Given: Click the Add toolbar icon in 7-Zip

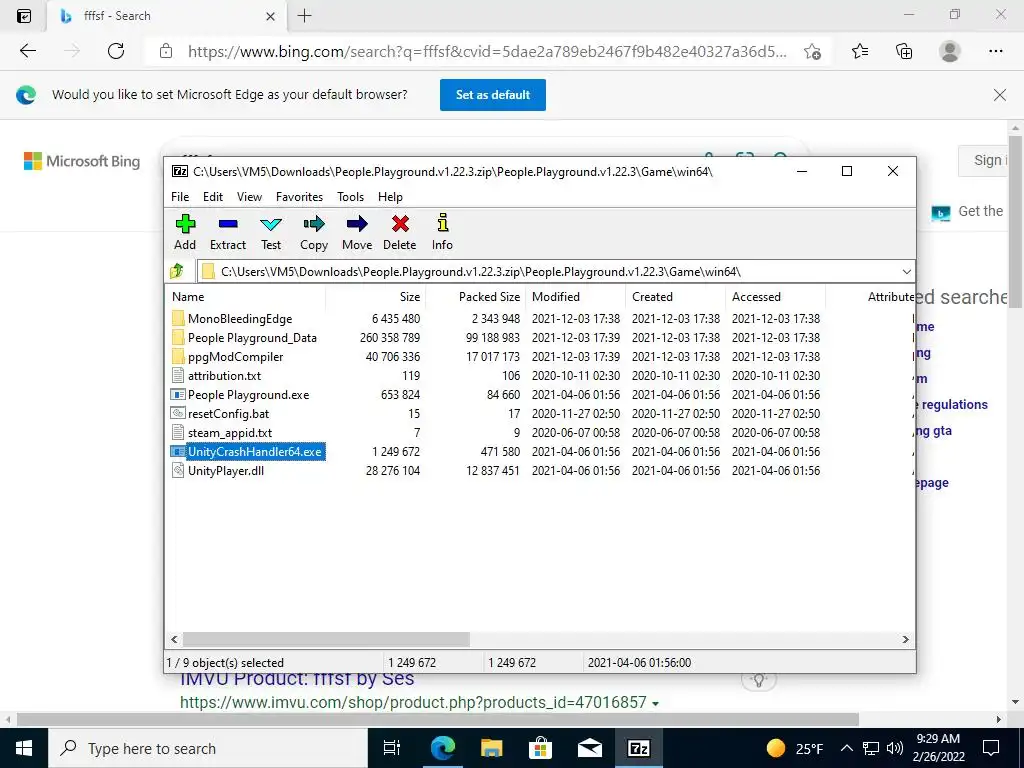Looking at the screenshot, I should [185, 224].
